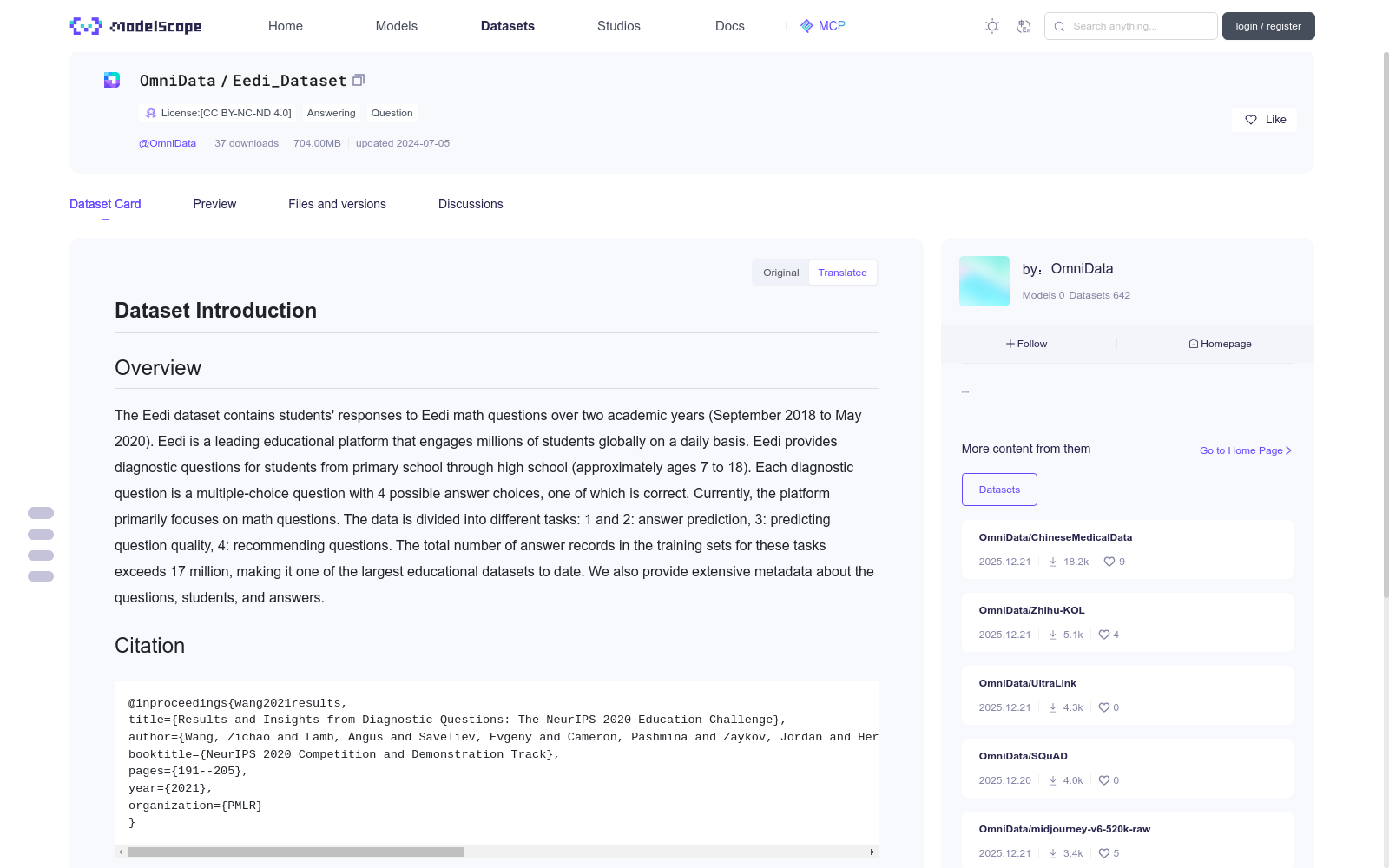Open the @OmniData profile link
Viewport: 1389px width, 868px height.
tap(168, 143)
